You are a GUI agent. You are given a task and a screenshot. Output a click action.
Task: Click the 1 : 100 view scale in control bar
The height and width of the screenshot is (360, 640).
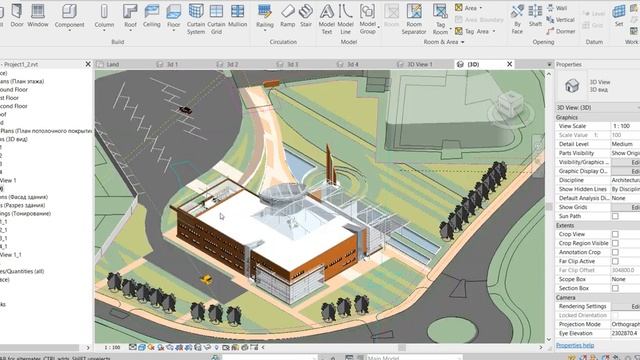click(x=112, y=347)
